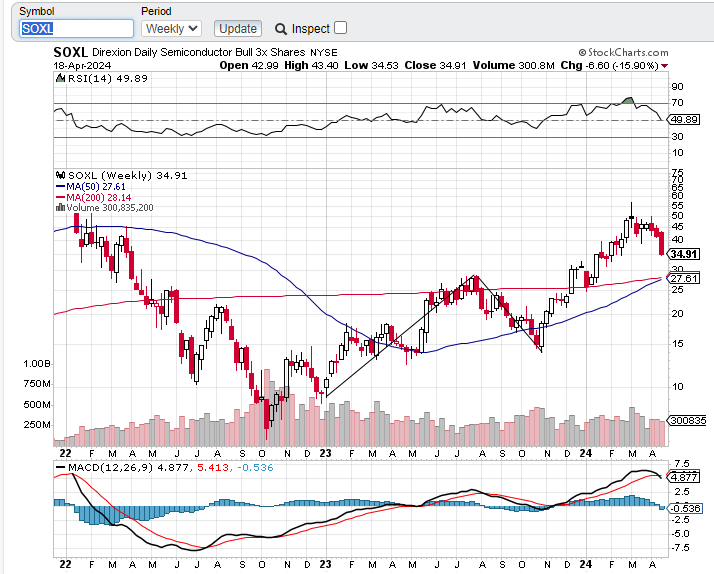This screenshot has height=574, width=714.
Task: Click the 49.89 RSI value label
Action: coord(683,120)
